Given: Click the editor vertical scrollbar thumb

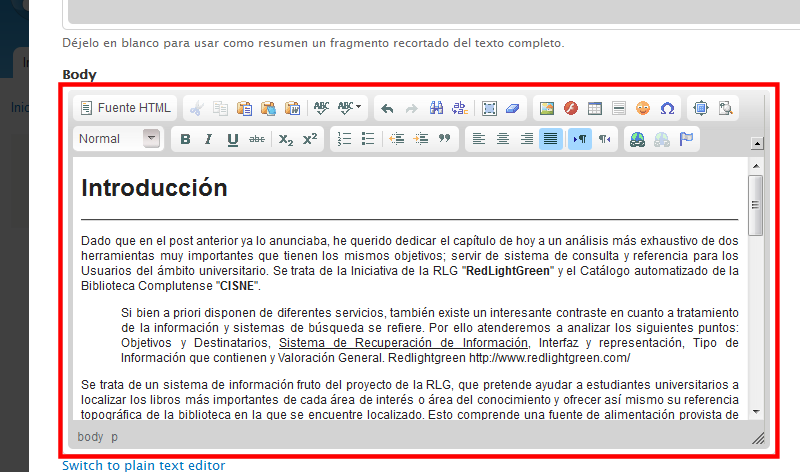Looking at the screenshot, I should tap(756, 205).
